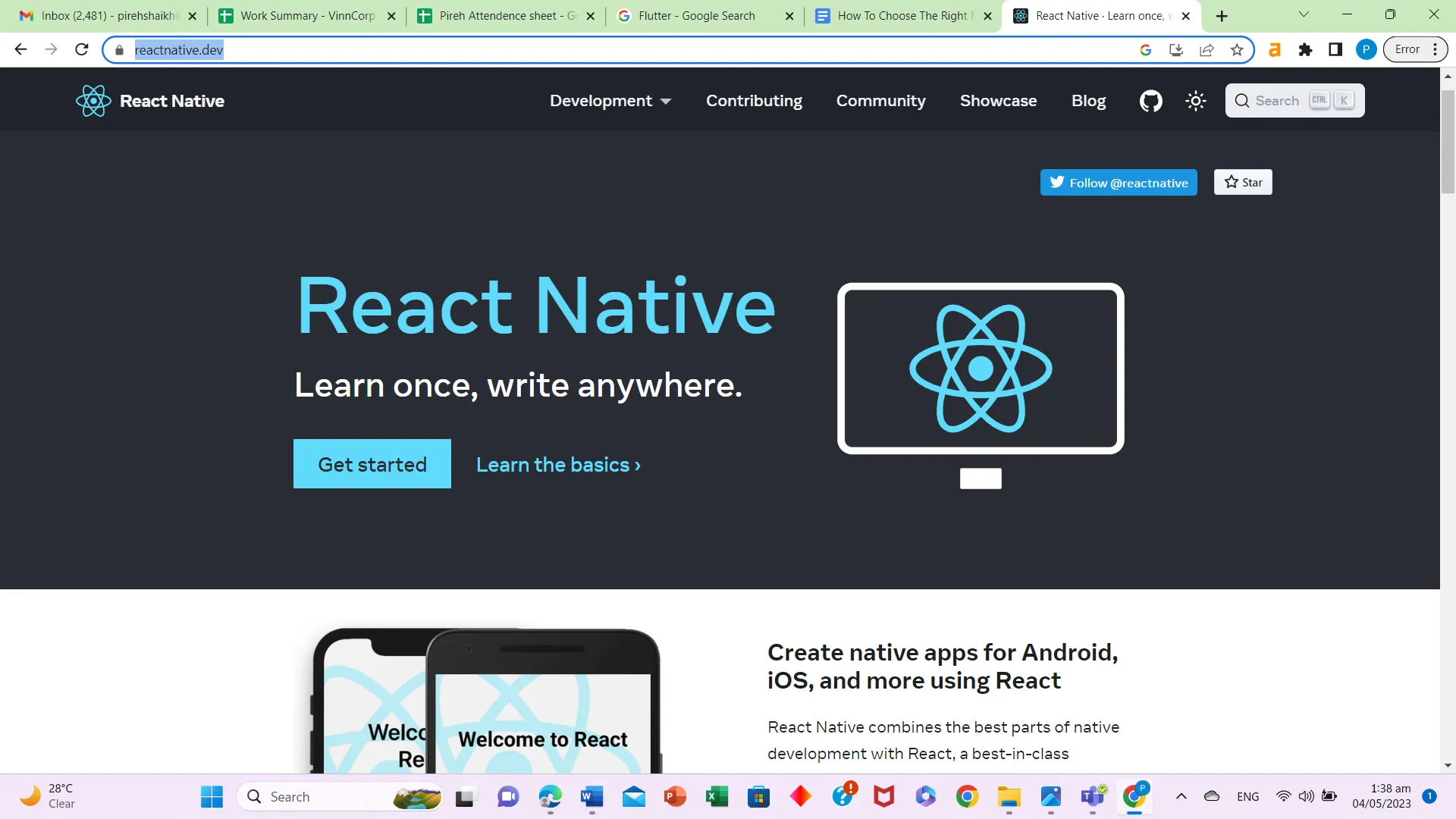Go forward in browser history
The width and height of the screenshot is (1456, 819).
tap(51, 49)
